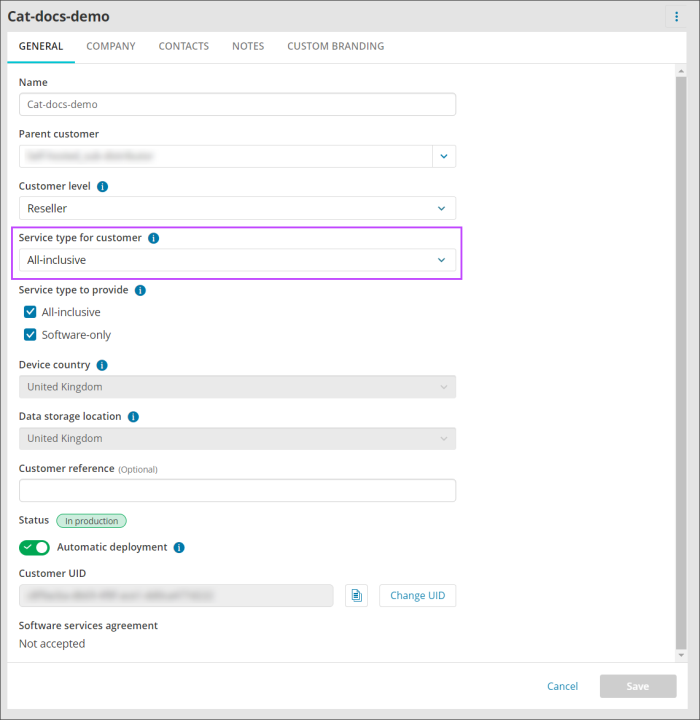Screen dimensions: 700x720
Task: Show info for Device country
Action: [102, 365]
